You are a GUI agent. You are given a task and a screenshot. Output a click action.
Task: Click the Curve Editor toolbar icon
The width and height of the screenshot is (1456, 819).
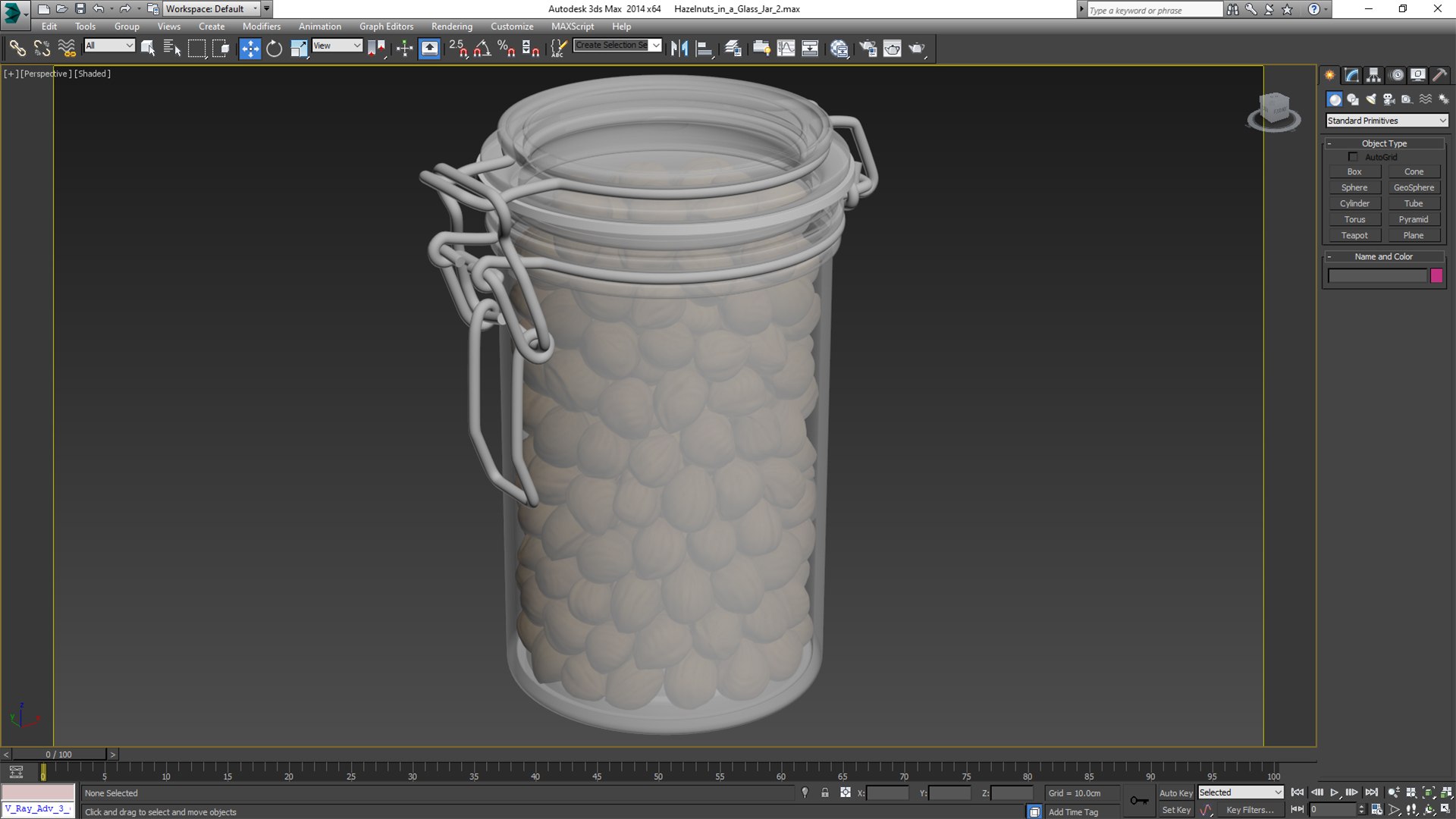click(x=786, y=49)
